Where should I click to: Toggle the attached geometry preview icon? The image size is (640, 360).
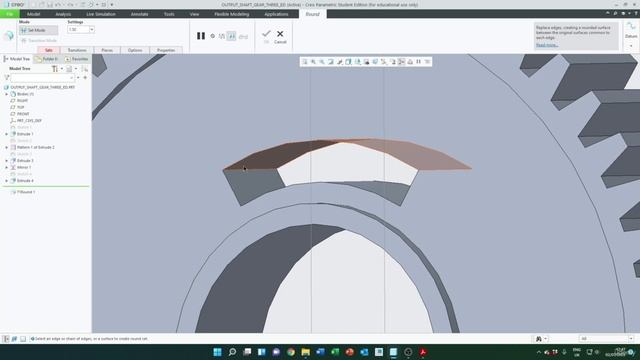(231, 36)
